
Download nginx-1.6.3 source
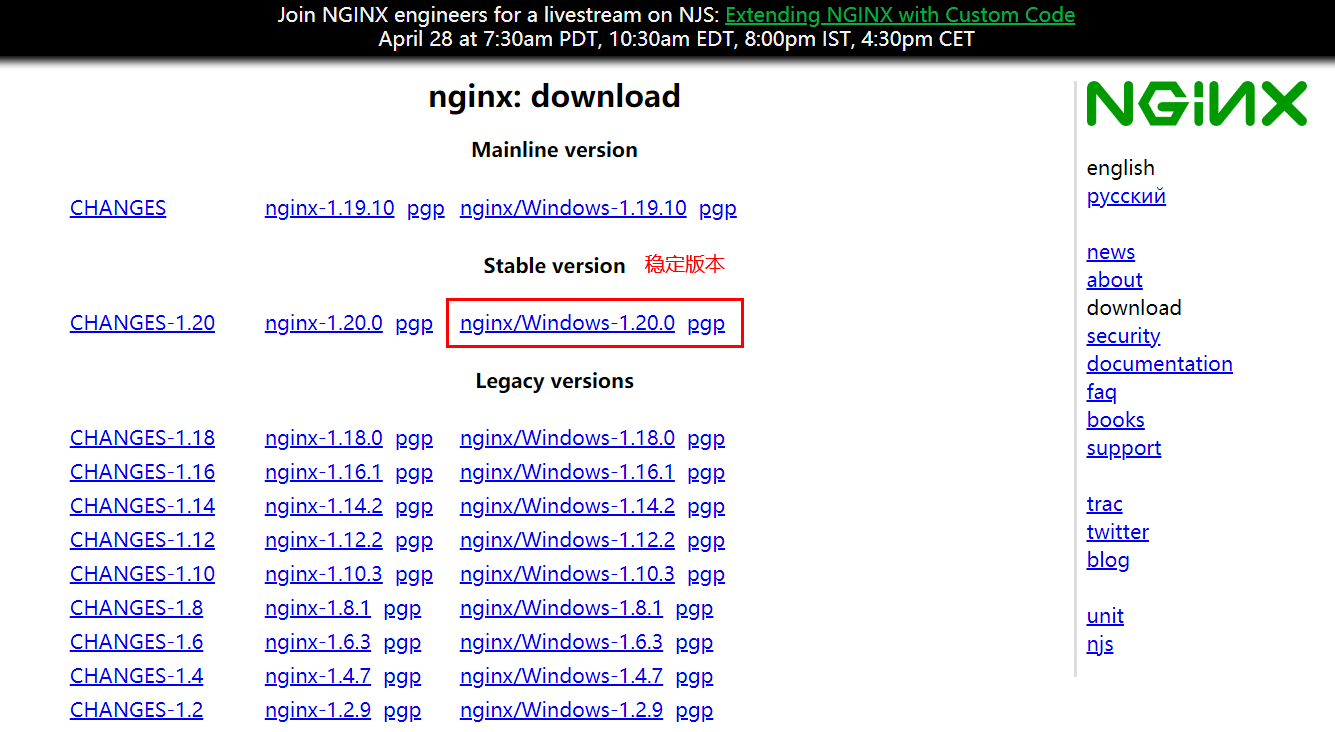click(x=318, y=642)
